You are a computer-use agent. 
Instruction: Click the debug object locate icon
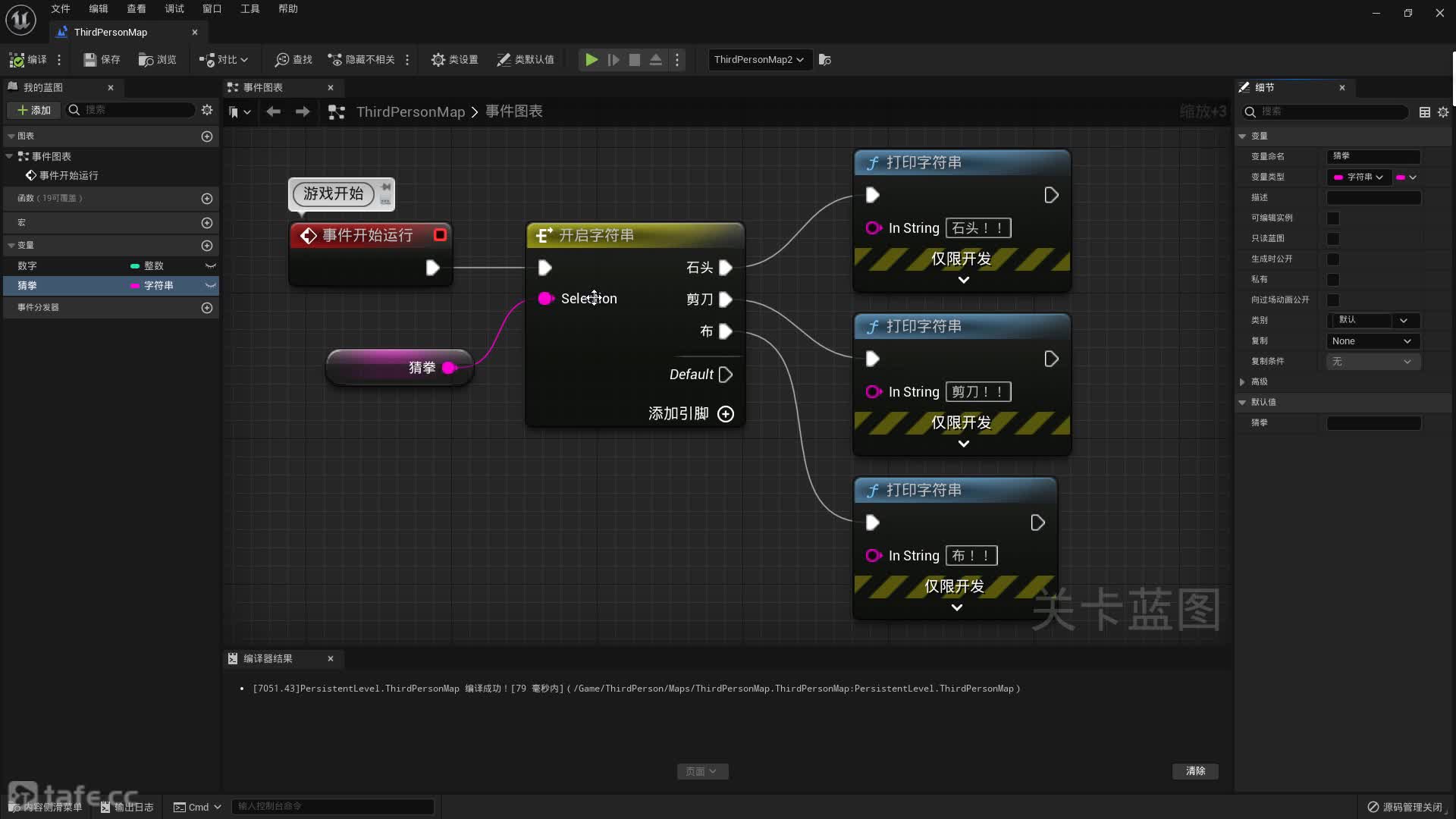tap(825, 59)
